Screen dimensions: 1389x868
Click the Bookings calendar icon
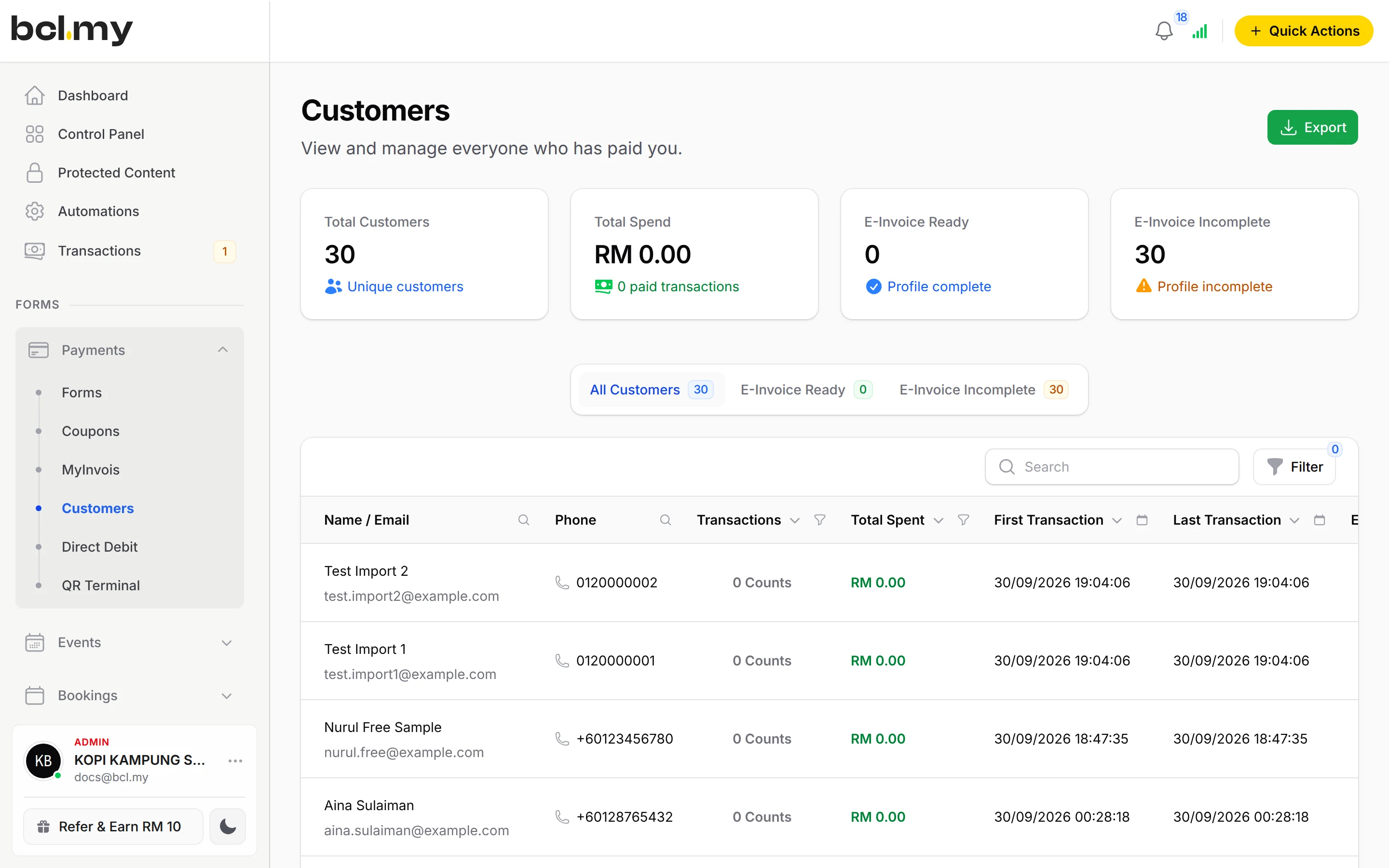tap(34, 695)
